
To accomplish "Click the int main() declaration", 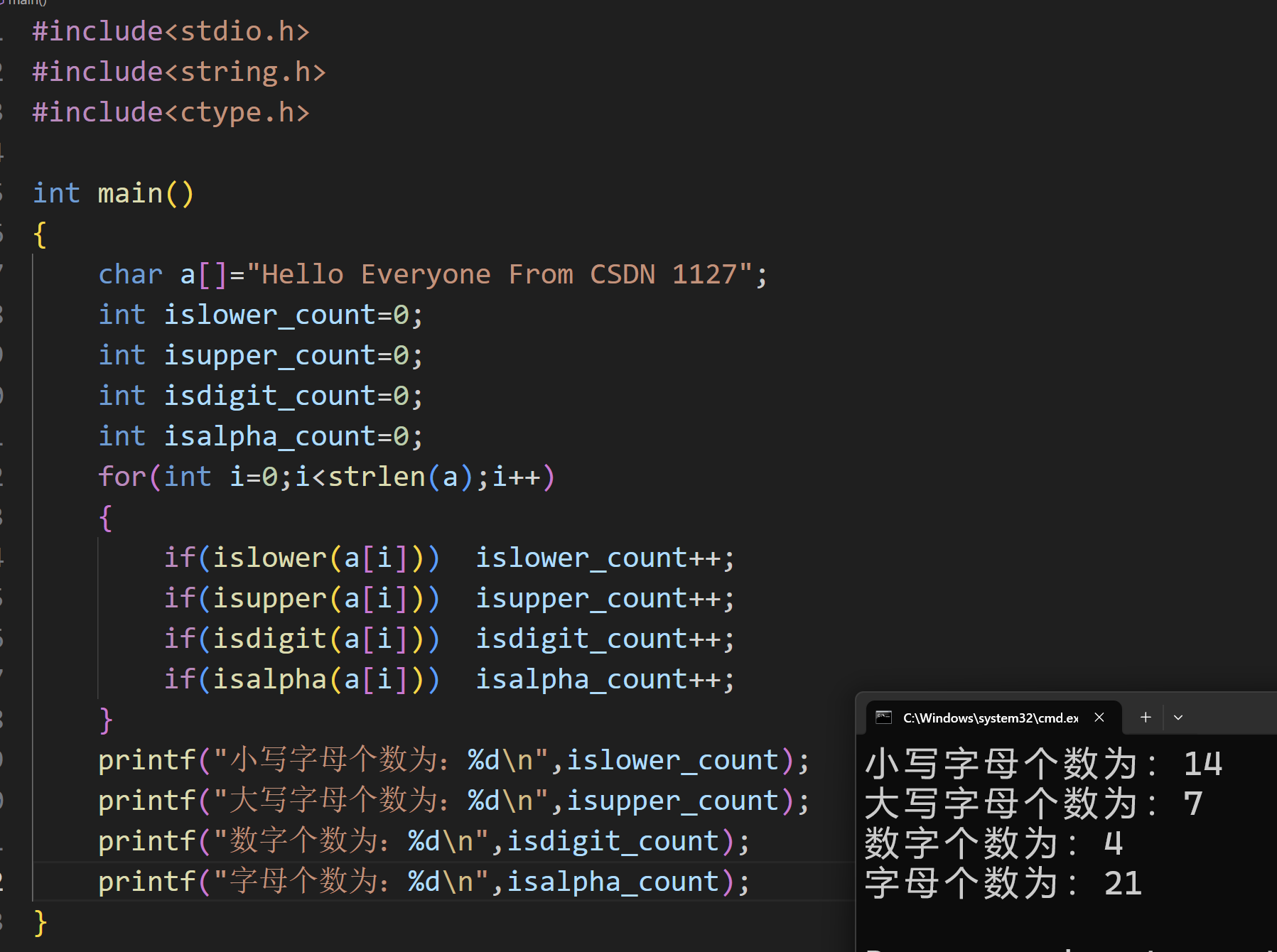I will pyautogui.click(x=114, y=193).
